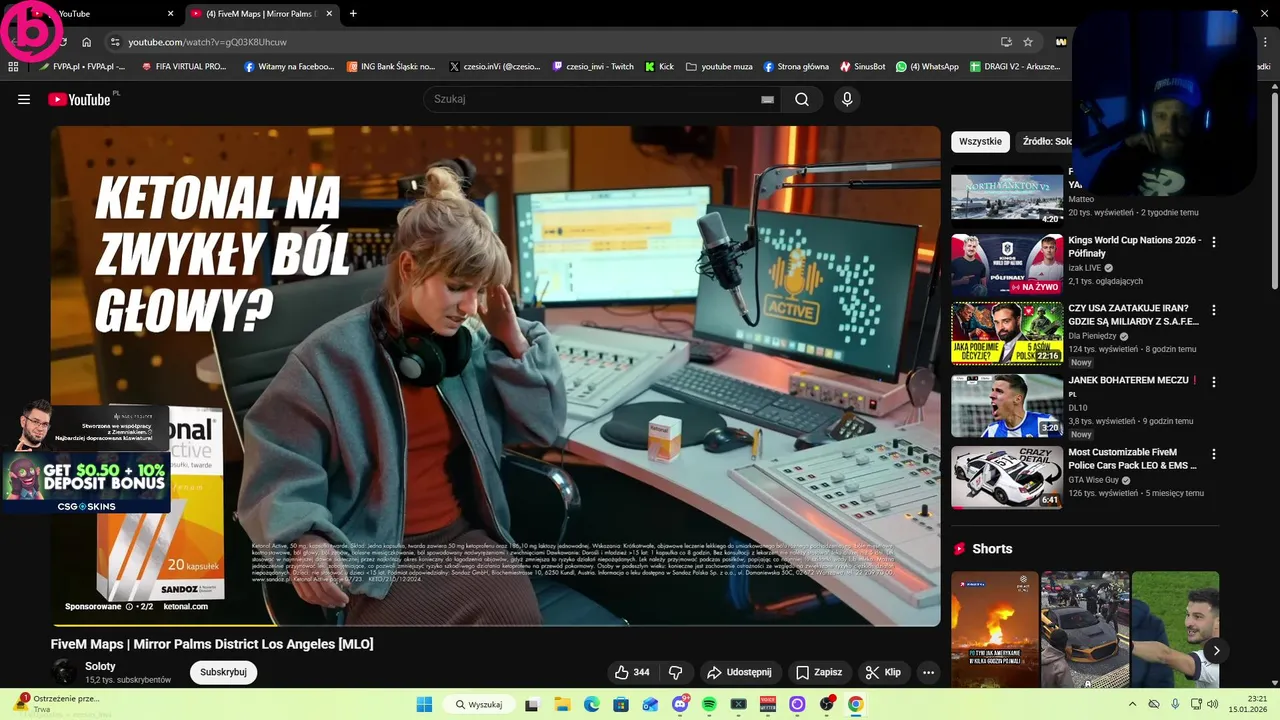Go to YouTube home via logo

(80, 99)
